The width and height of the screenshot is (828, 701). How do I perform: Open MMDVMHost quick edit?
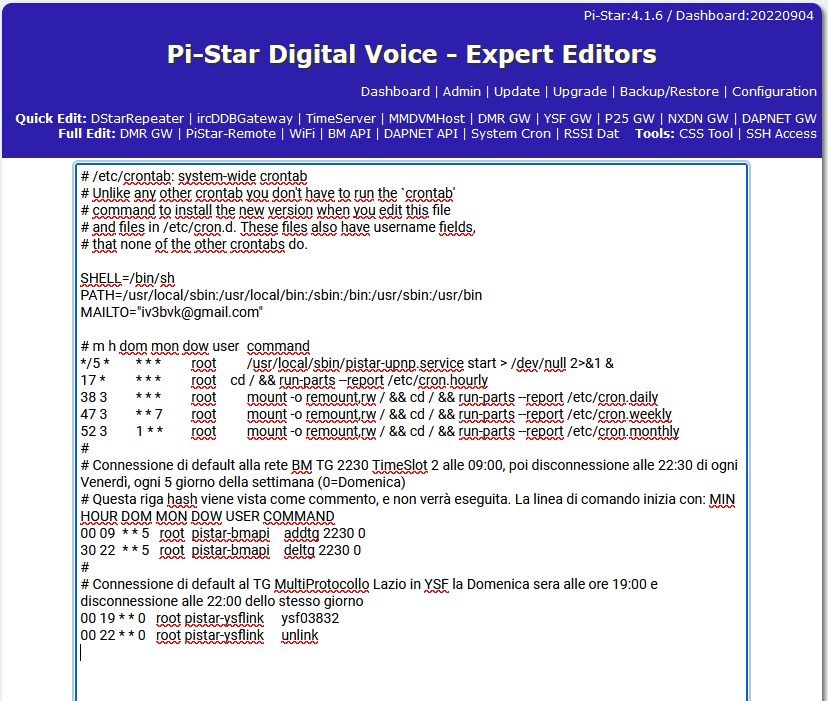427,118
